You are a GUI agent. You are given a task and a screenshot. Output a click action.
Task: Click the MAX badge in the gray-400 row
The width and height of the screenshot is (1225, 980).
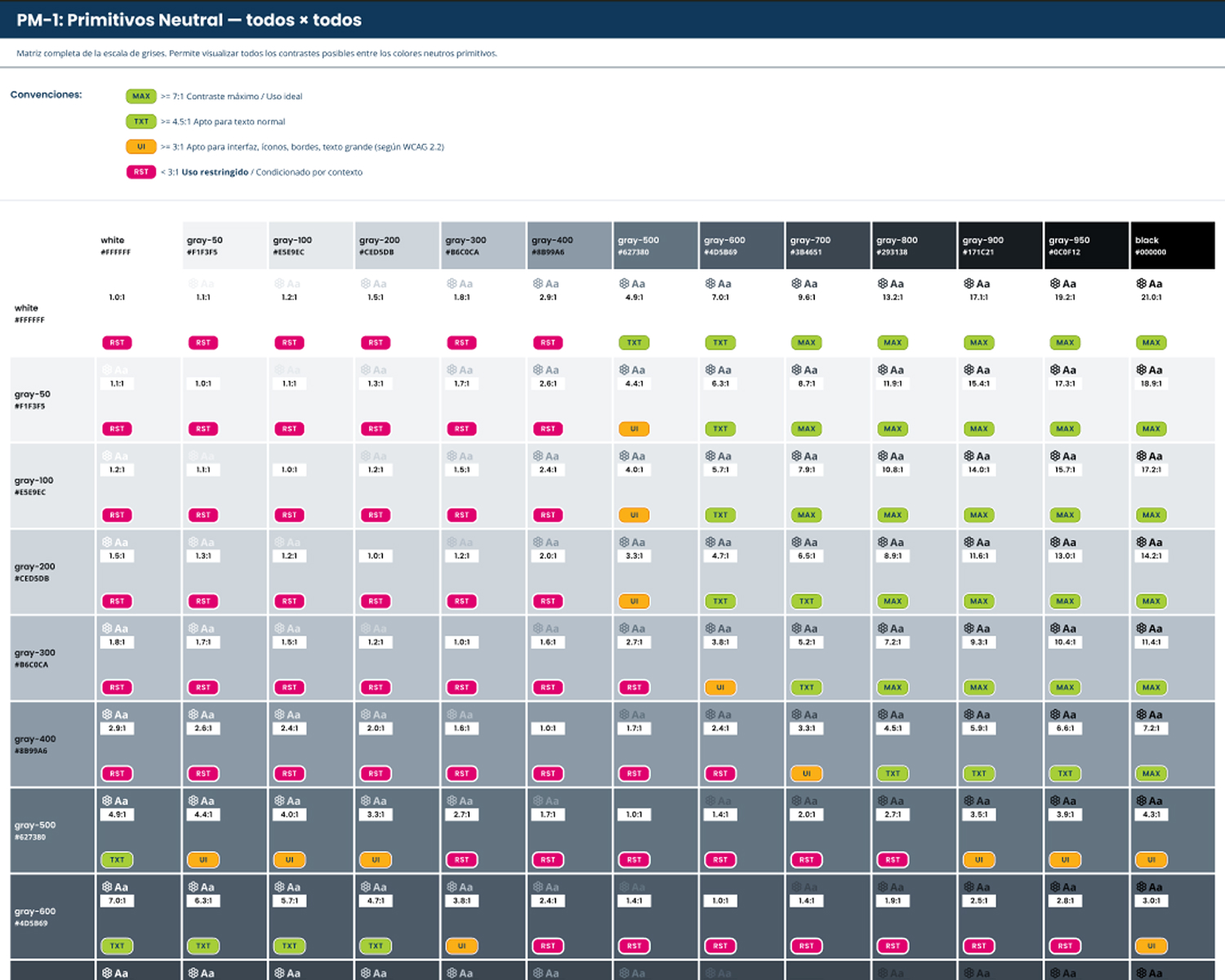tap(1151, 773)
